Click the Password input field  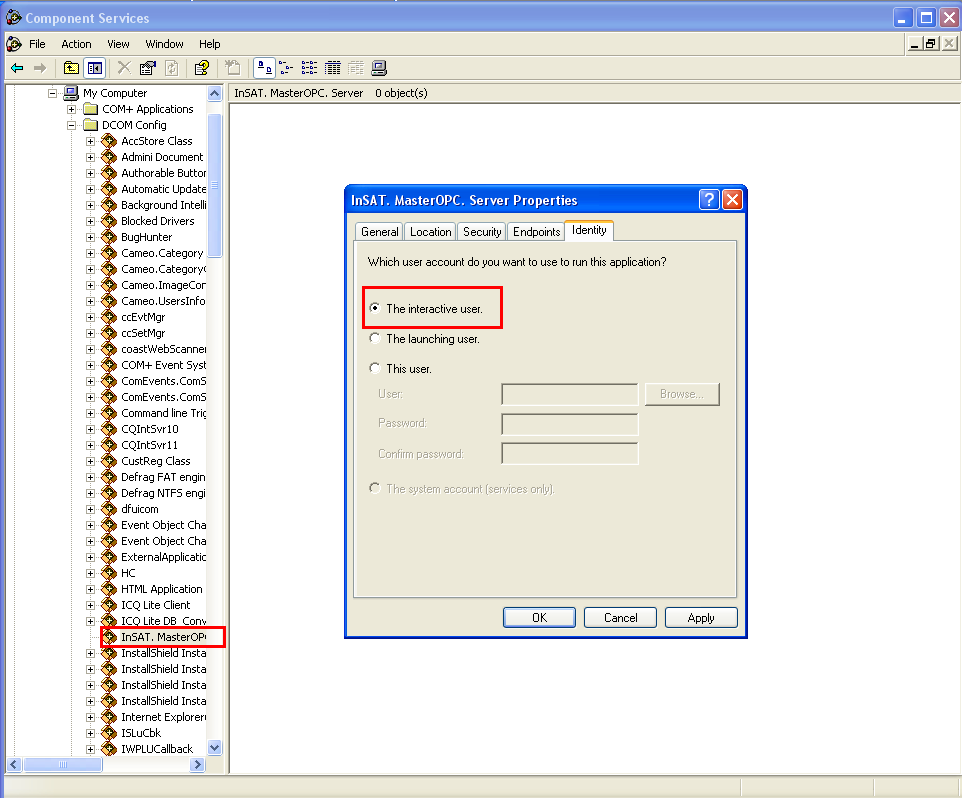(569, 424)
